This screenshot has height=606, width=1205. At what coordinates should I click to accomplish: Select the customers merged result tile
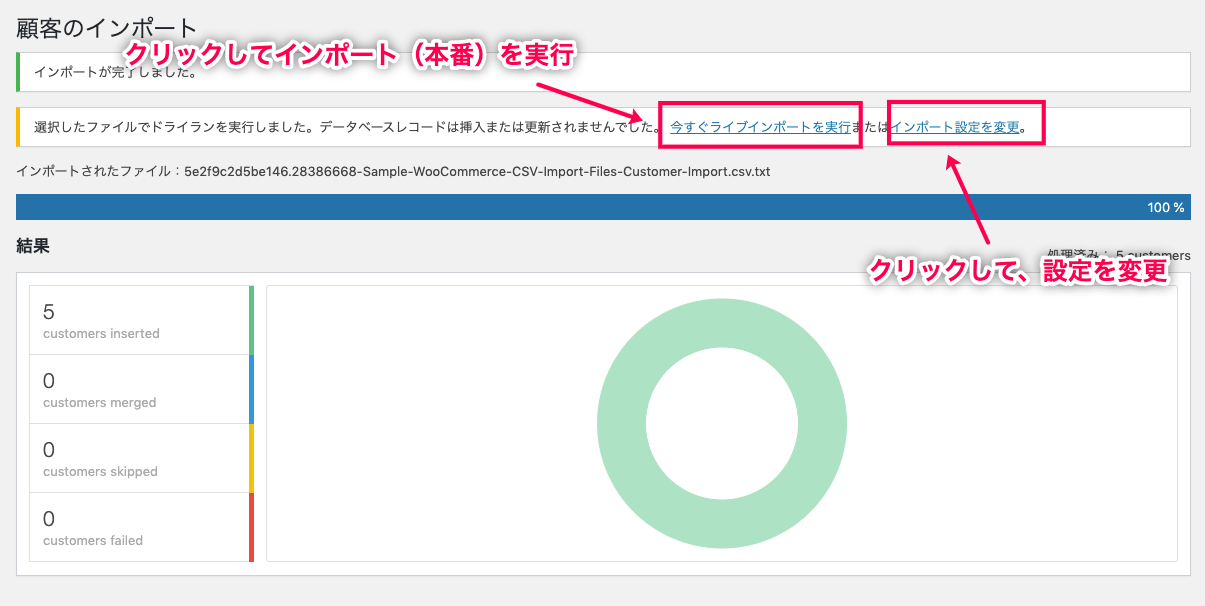(x=141, y=389)
